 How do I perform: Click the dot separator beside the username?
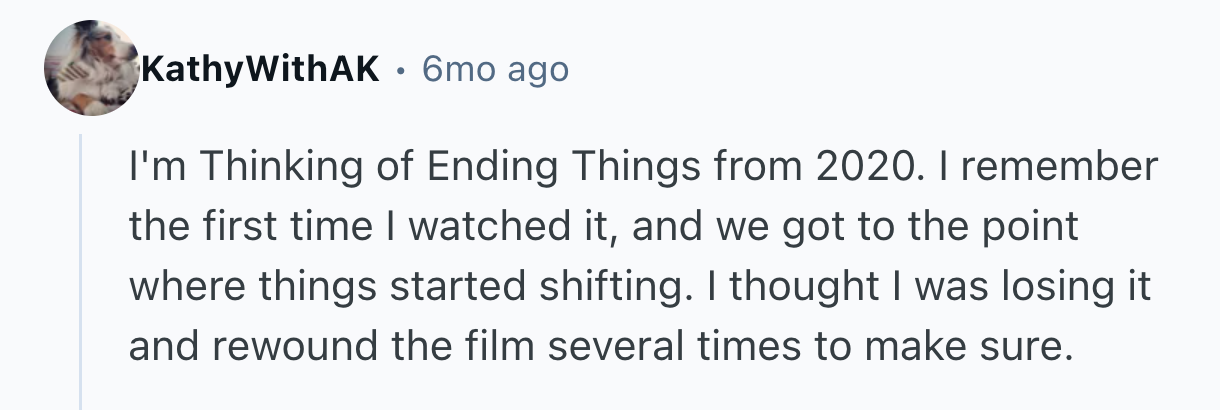tap(400, 69)
